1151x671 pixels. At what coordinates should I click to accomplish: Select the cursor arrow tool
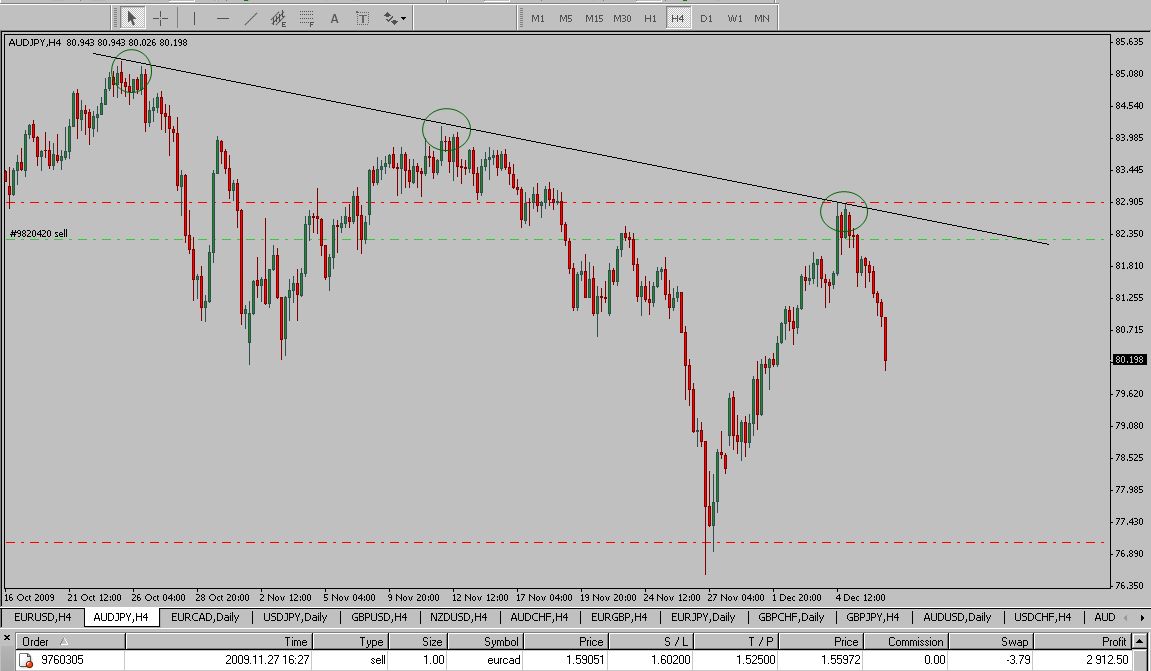[131, 18]
